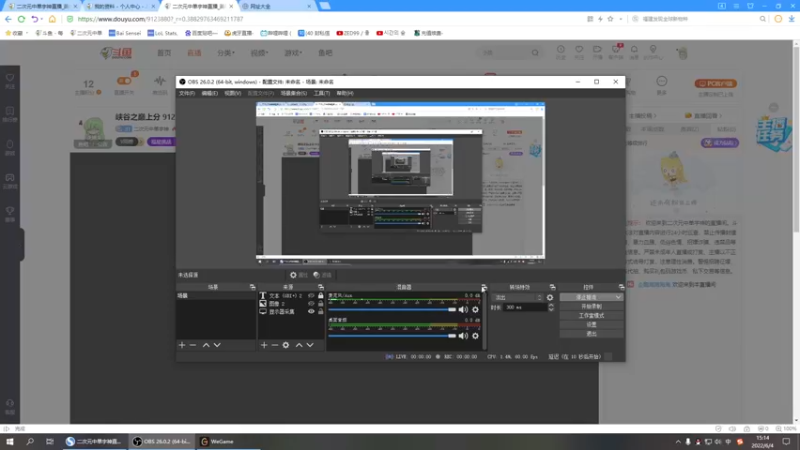Toggle lock on the image source
The height and width of the screenshot is (450, 800).
pos(320,304)
